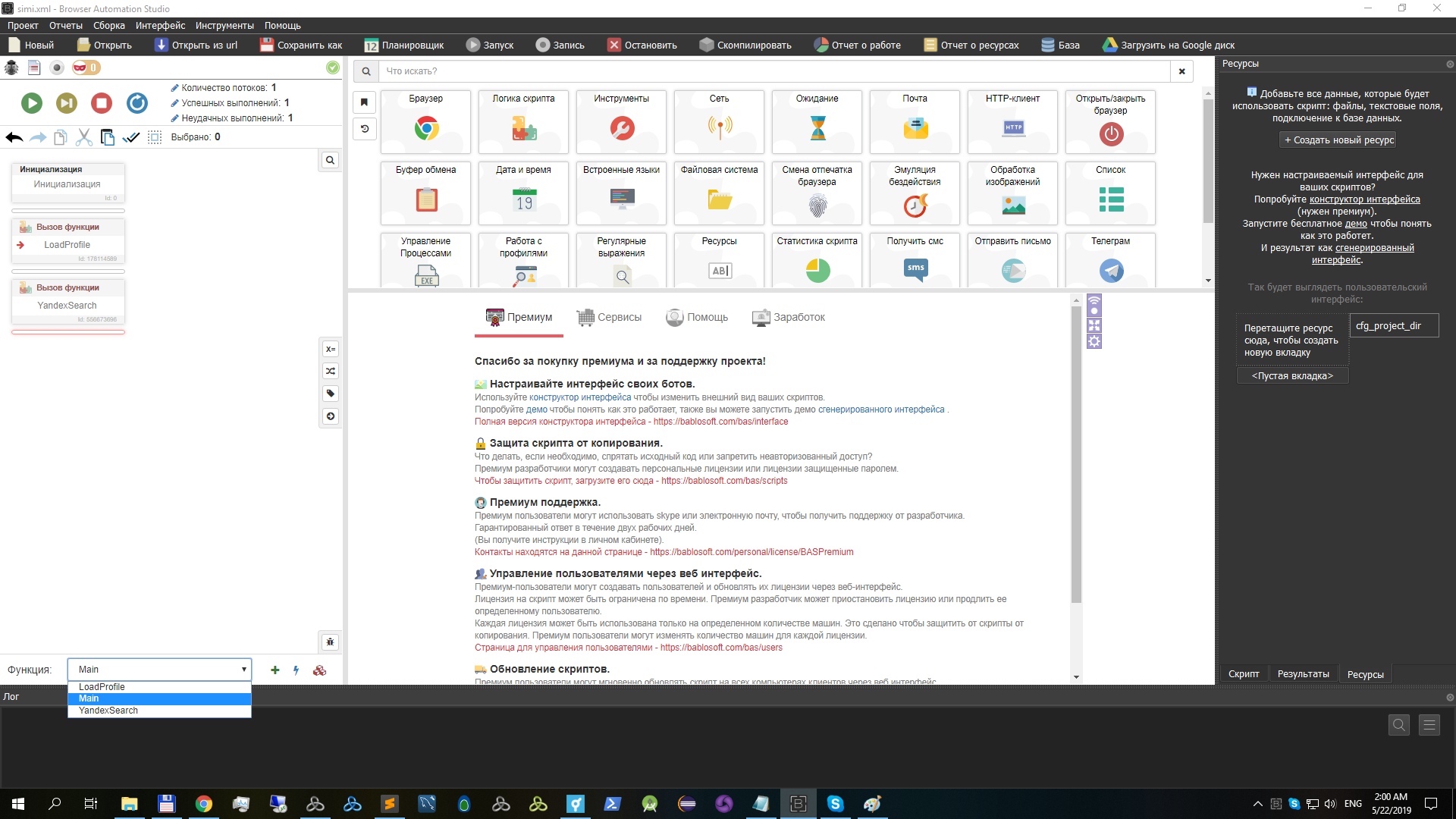
Task: Open the Браузер action category
Action: [425, 121]
